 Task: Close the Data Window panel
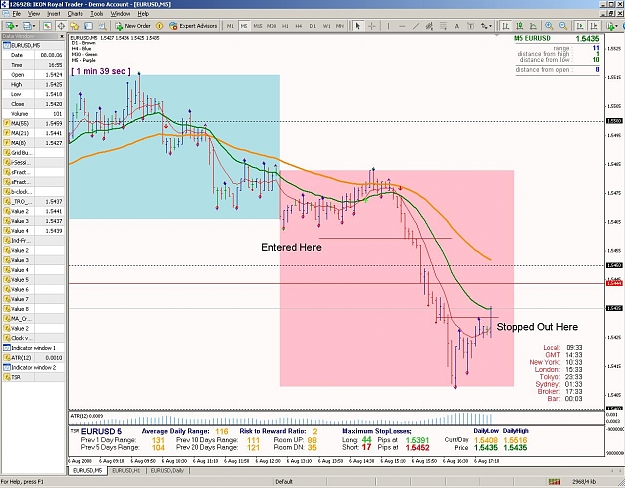coord(62,36)
